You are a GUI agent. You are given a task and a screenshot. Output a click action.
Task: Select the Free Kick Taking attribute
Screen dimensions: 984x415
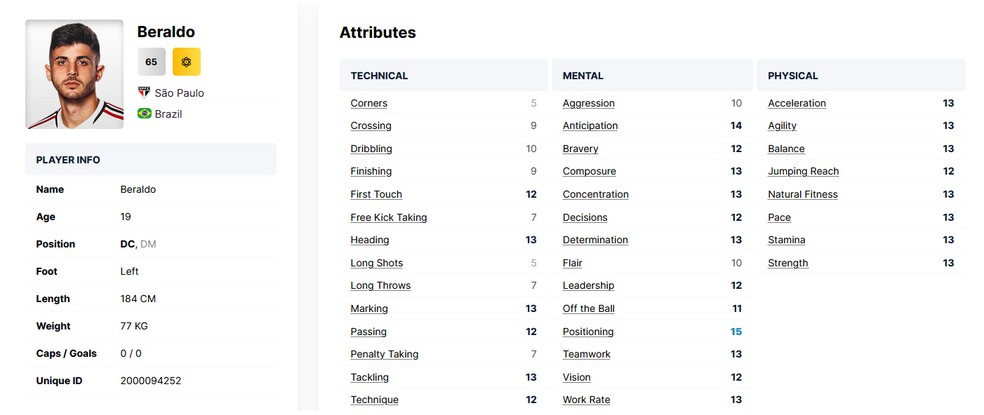click(x=388, y=217)
